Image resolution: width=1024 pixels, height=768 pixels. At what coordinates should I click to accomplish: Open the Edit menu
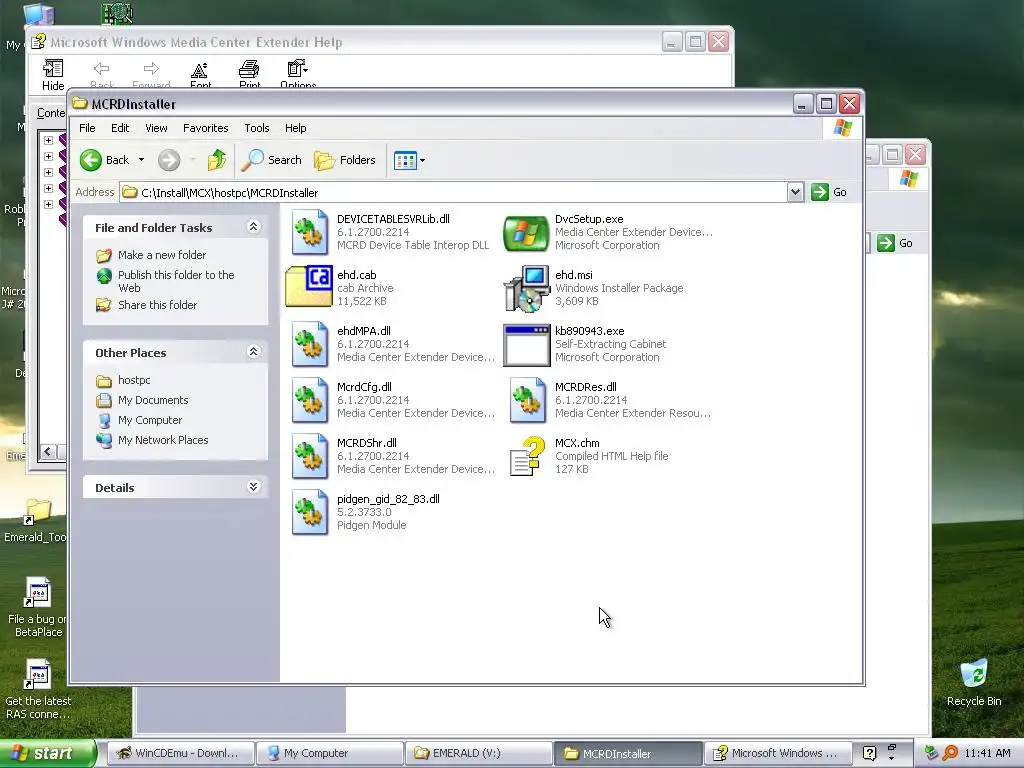click(x=120, y=128)
